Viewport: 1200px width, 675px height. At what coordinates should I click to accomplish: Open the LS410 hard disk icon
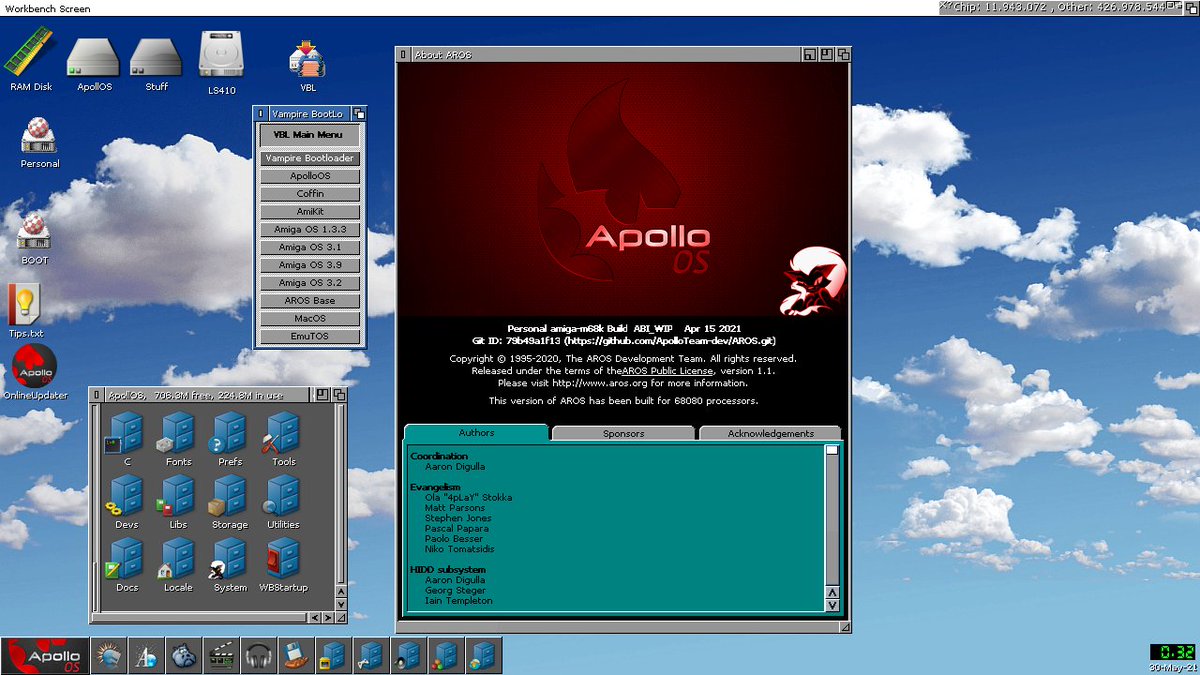click(x=222, y=63)
